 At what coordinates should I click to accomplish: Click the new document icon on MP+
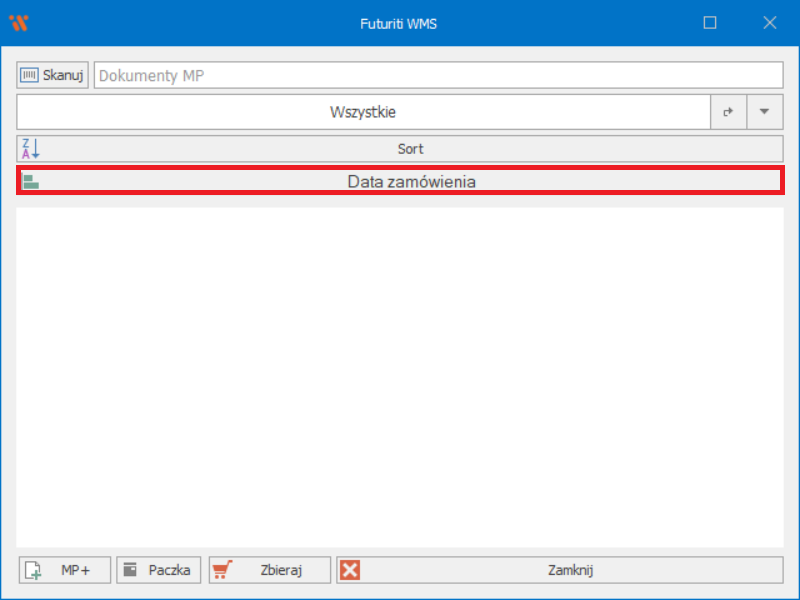click(x=33, y=570)
